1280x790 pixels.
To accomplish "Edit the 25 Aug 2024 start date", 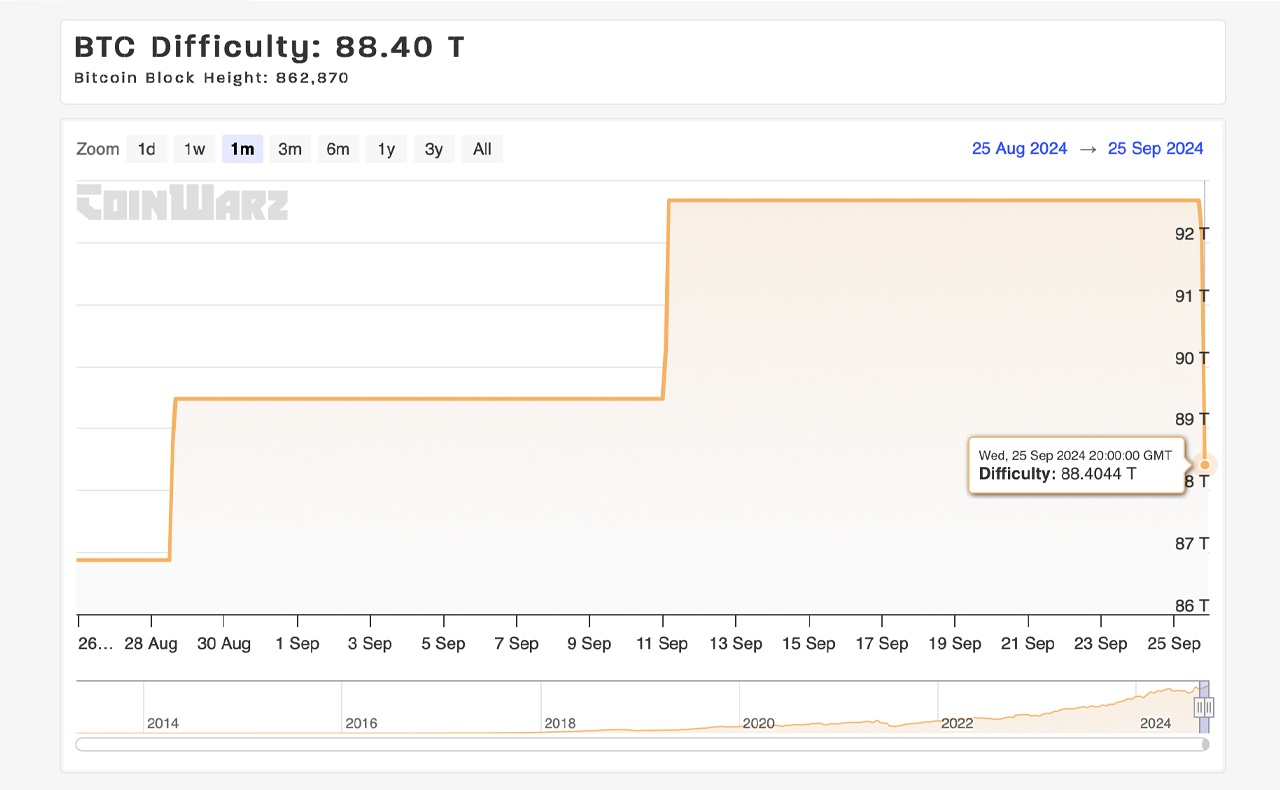I will (x=1019, y=148).
